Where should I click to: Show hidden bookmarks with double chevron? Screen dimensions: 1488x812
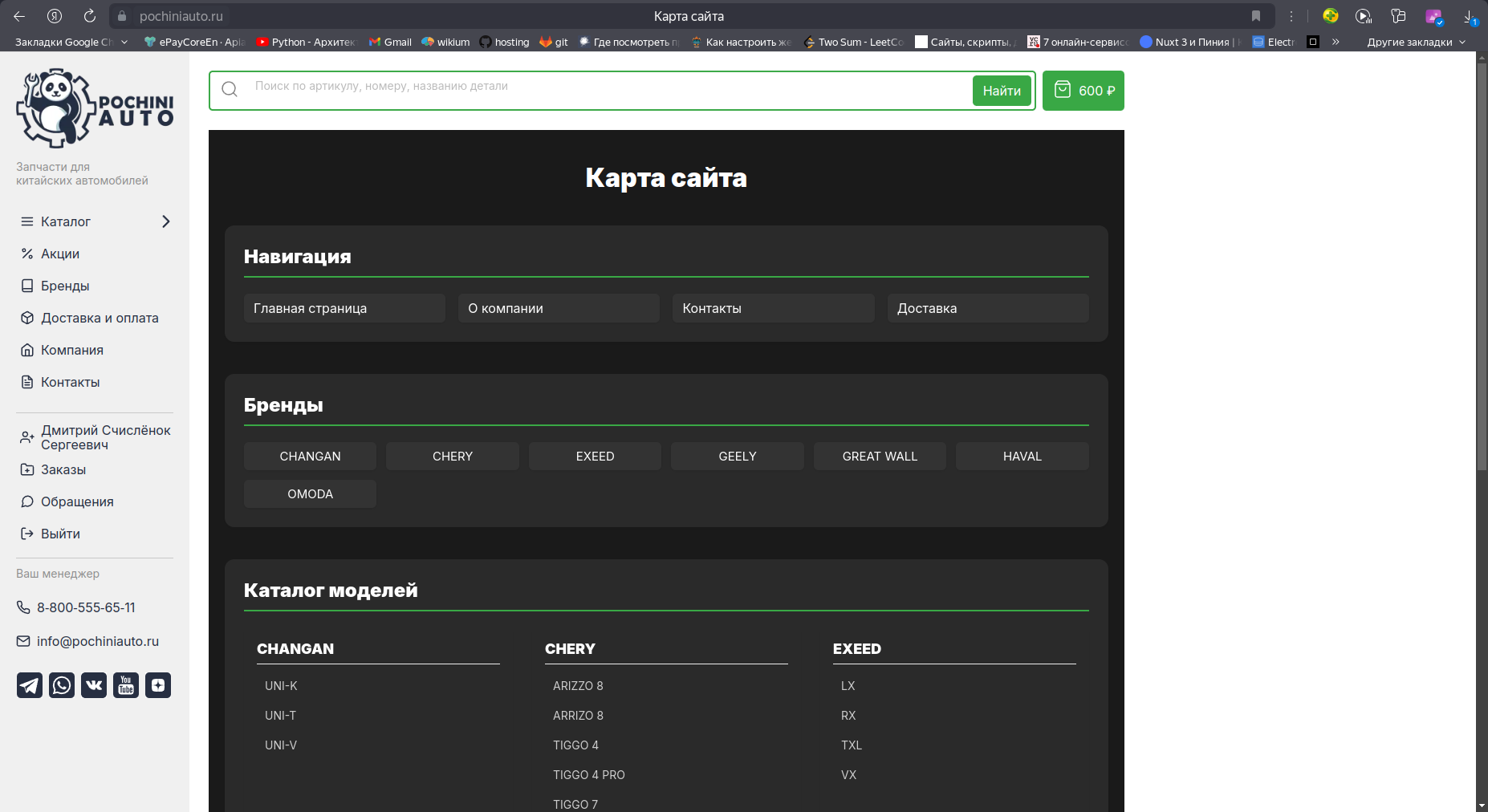(x=1336, y=42)
